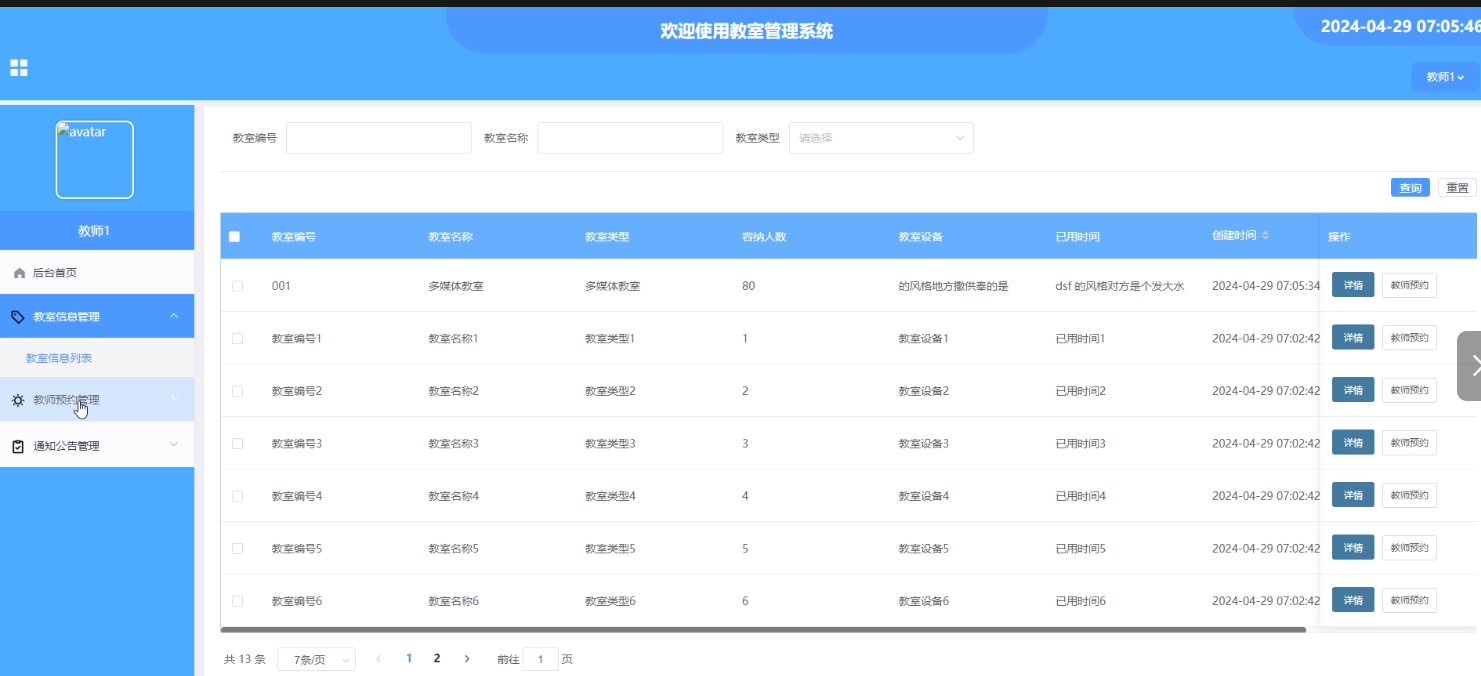Click 教师预约 for 教室编号5 row
This screenshot has height=676, width=1481.
[1409, 547]
